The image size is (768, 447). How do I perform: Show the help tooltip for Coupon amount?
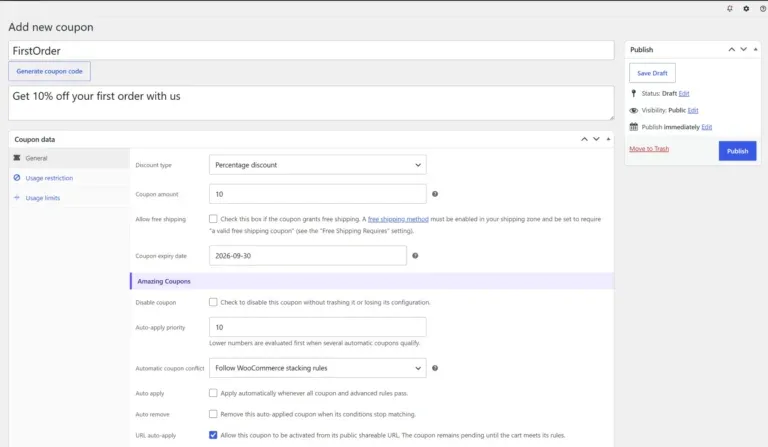[435, 194]
